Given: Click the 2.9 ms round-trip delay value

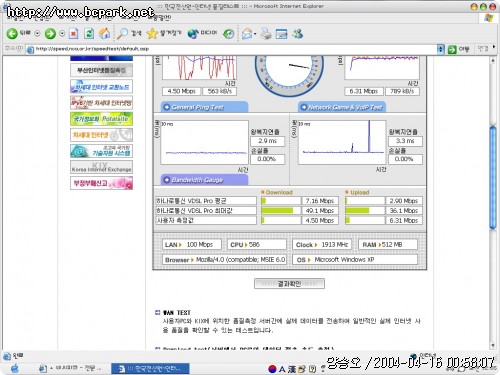Looking at the screenshot, I should (x=268, y=141).
